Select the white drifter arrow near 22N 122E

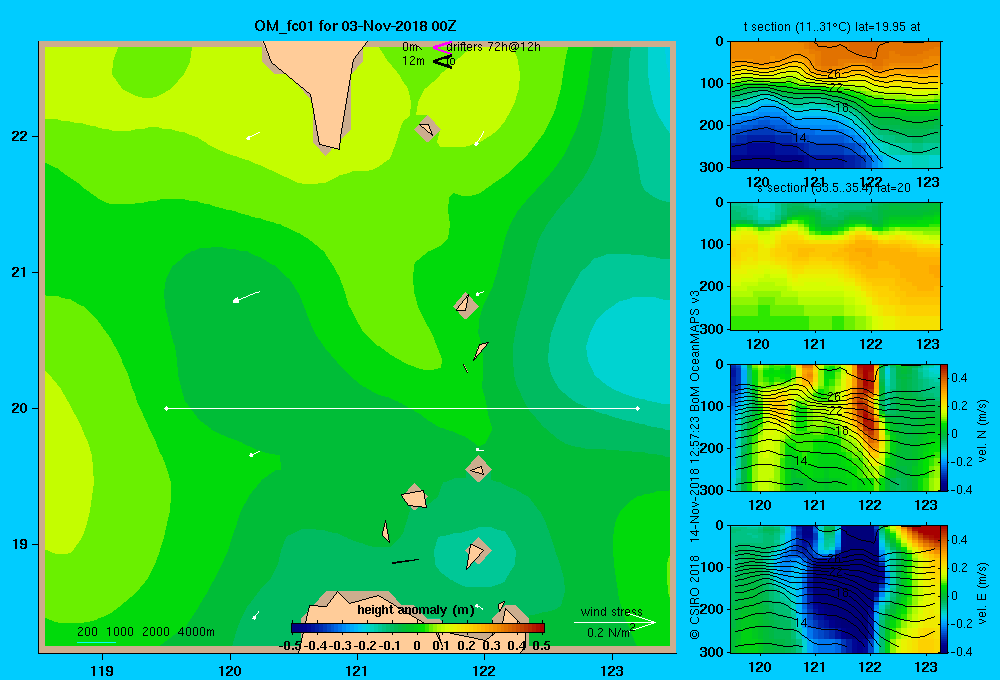coord(479,139)
